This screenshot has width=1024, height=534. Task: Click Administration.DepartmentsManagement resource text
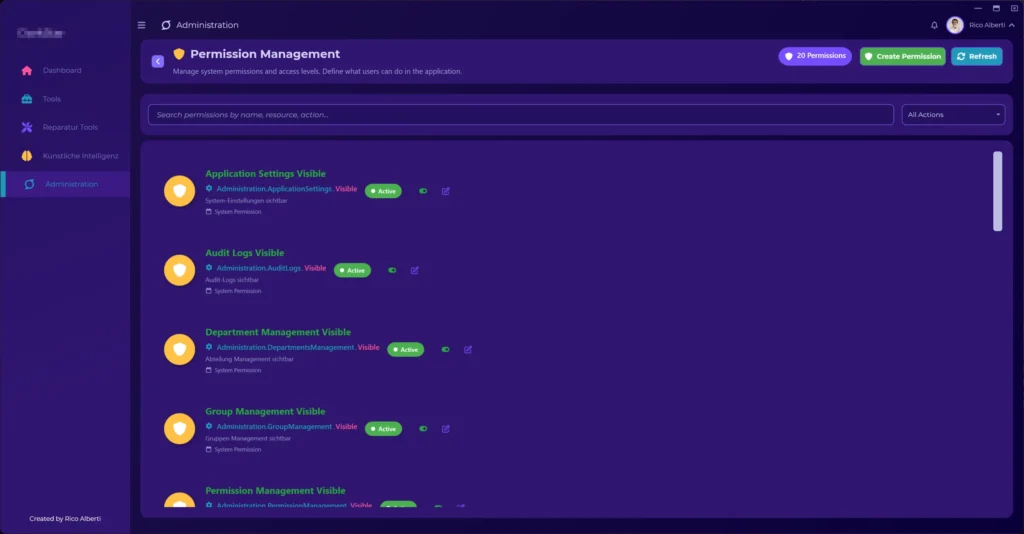click(285, 347)
